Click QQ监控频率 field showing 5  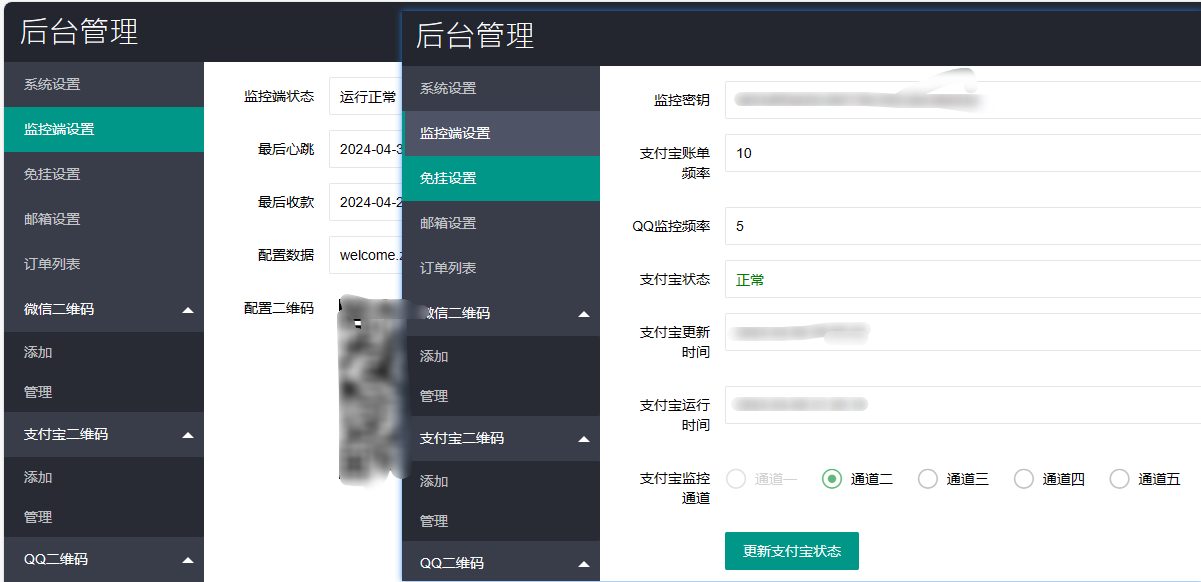963,226
